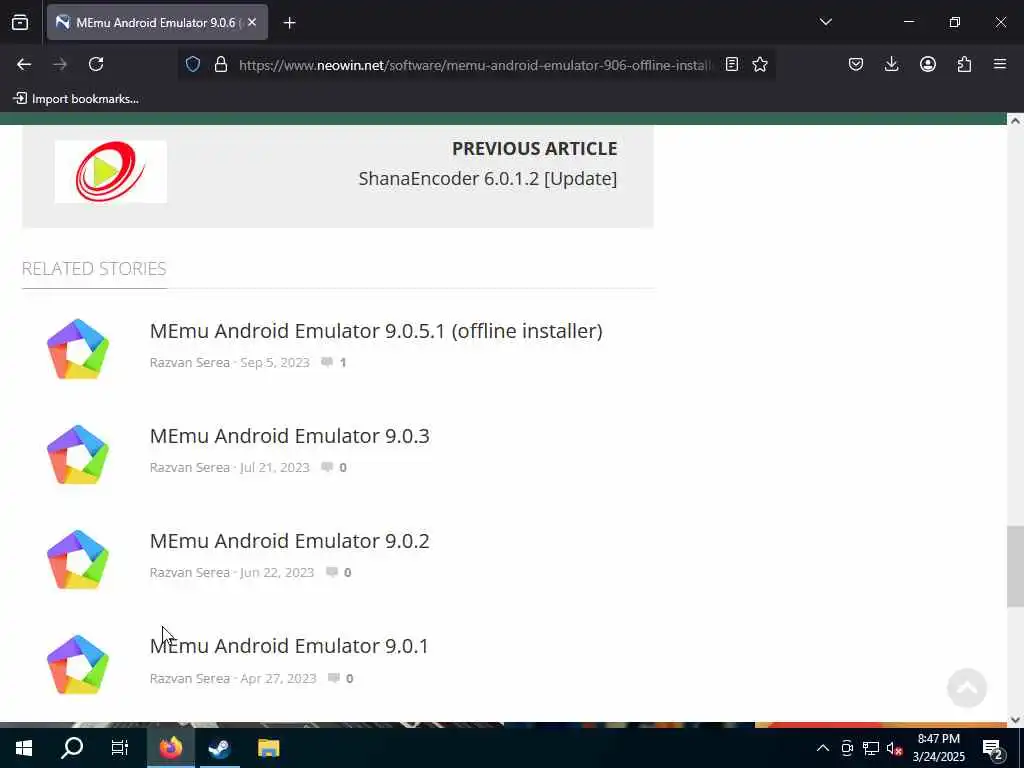Open the tracking protection shield
Screen dimensions: 1024x768
[x=193, y=64]
